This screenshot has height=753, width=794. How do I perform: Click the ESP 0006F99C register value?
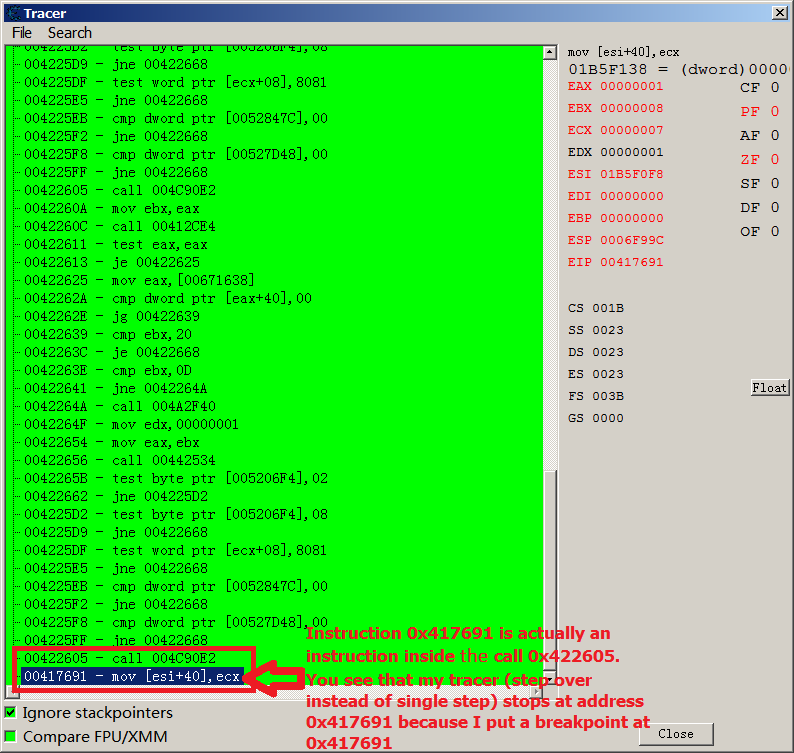(x=631, y=240)
